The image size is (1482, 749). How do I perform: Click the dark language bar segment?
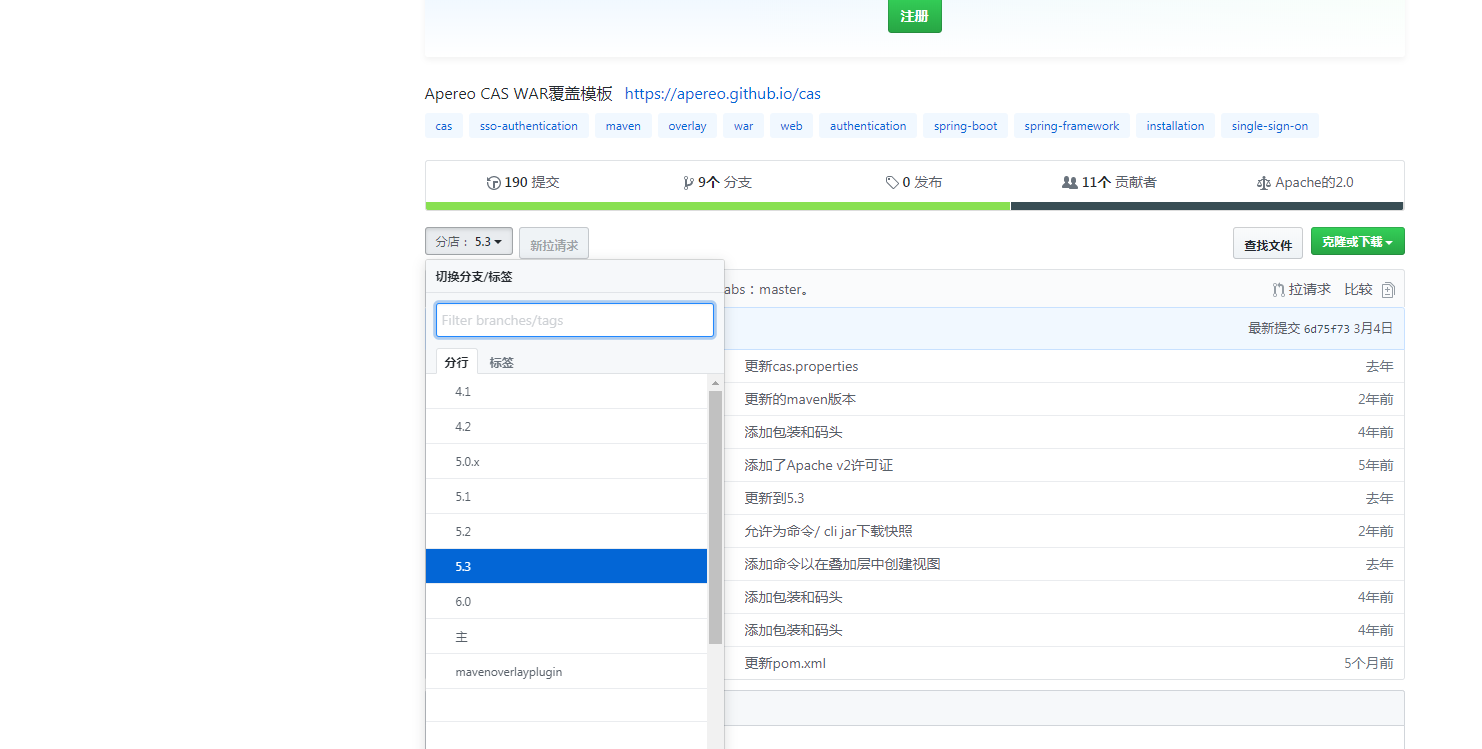[1207, 206]
